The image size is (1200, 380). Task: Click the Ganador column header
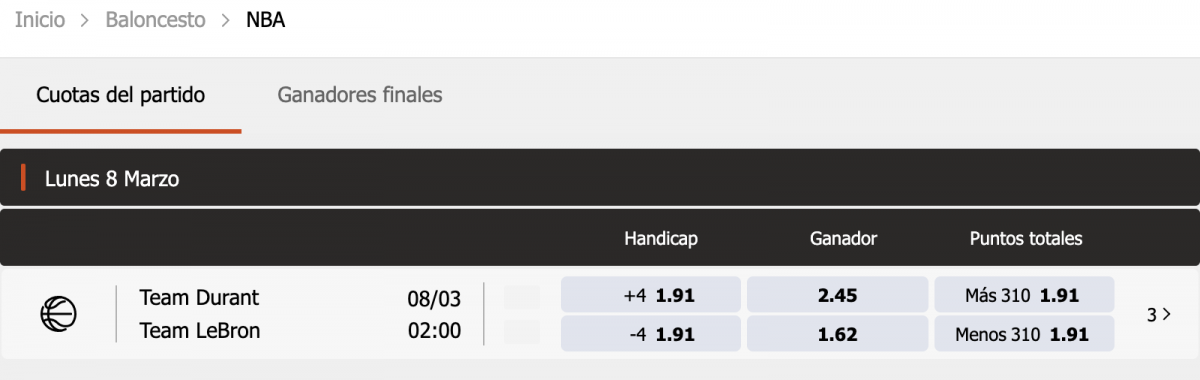click(x=843, y=239)
